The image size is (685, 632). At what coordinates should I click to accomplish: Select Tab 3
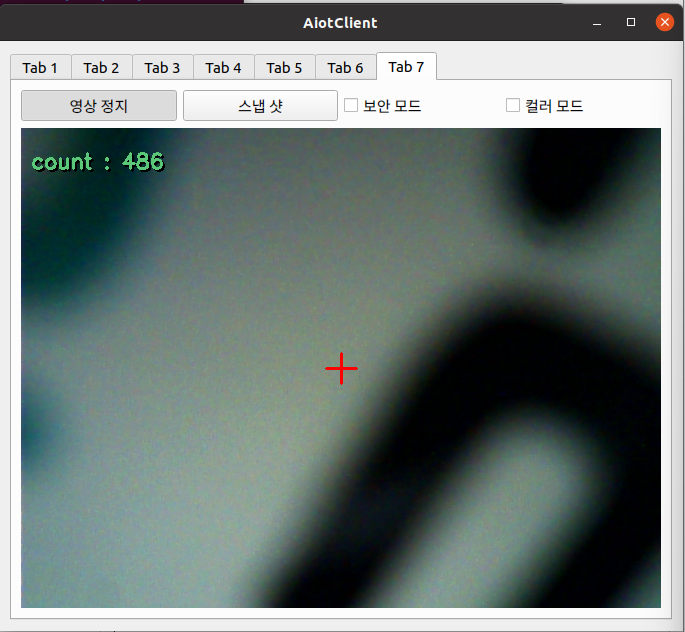pyautogui.click(x=163, y=68)
